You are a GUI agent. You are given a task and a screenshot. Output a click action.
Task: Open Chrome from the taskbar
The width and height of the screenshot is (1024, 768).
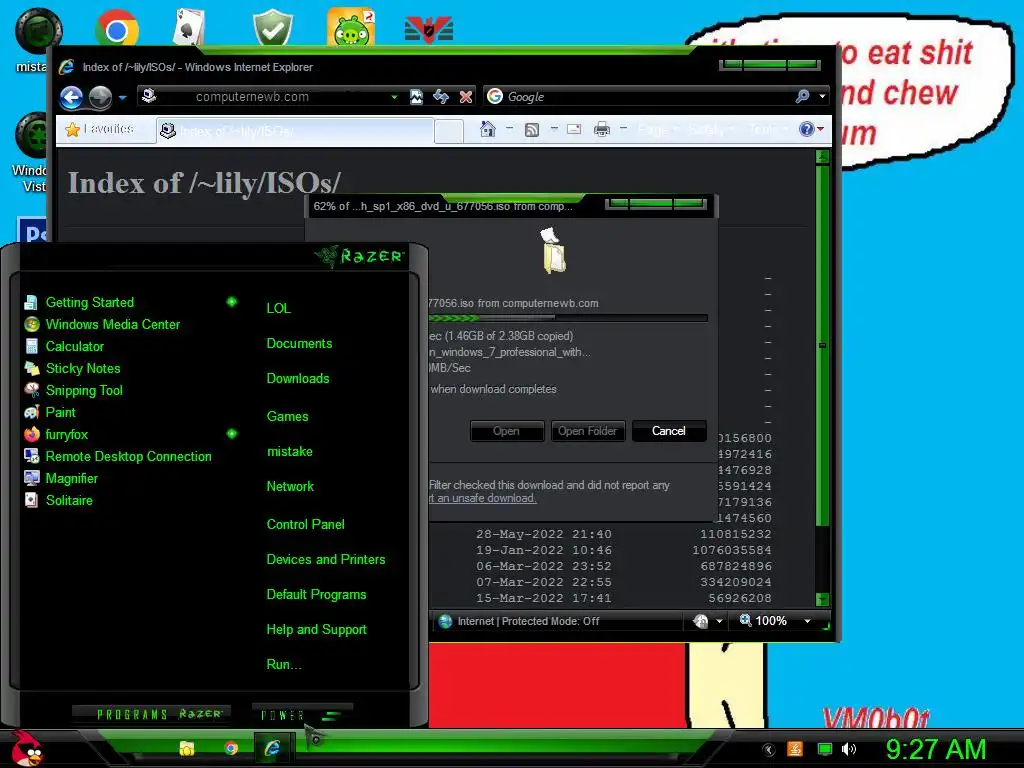point(231,748)
